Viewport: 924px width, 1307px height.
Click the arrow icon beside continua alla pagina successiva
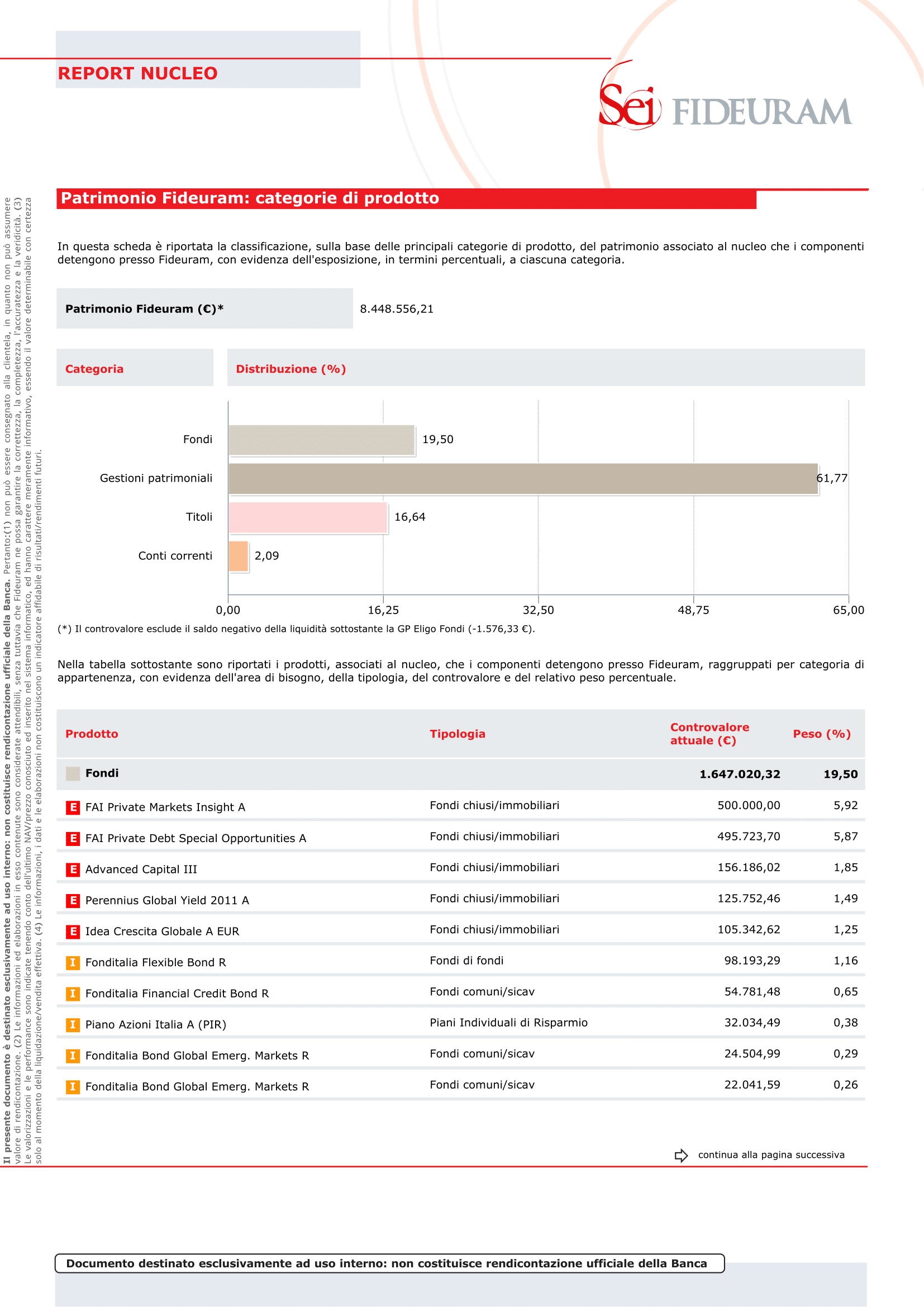tap(681, 1155)
